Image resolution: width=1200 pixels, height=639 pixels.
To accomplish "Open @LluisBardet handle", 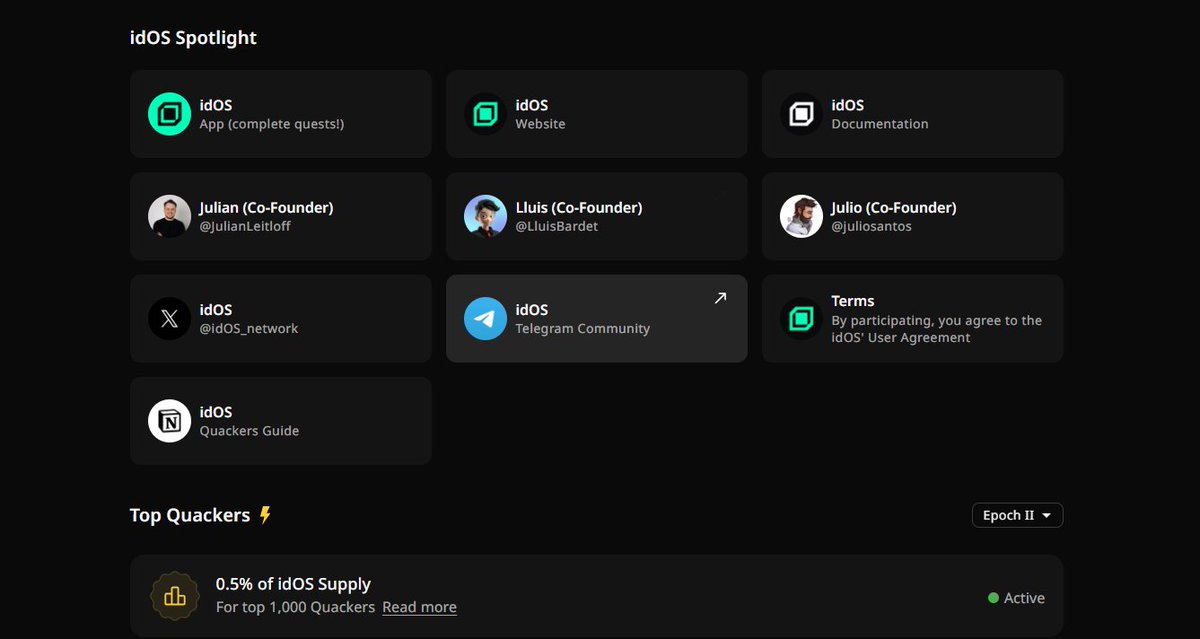I will tap(558, 226).
